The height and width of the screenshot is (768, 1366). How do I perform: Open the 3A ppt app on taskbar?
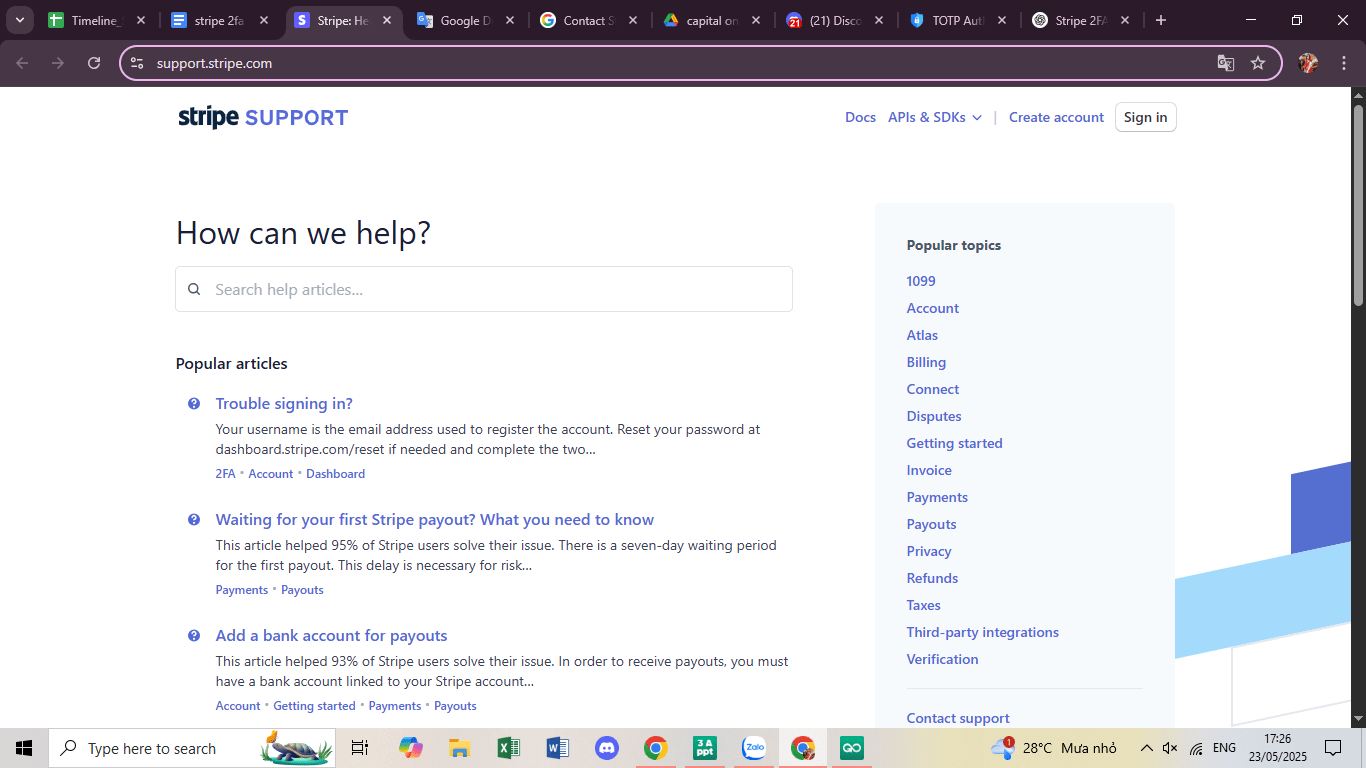click(705, 748)
